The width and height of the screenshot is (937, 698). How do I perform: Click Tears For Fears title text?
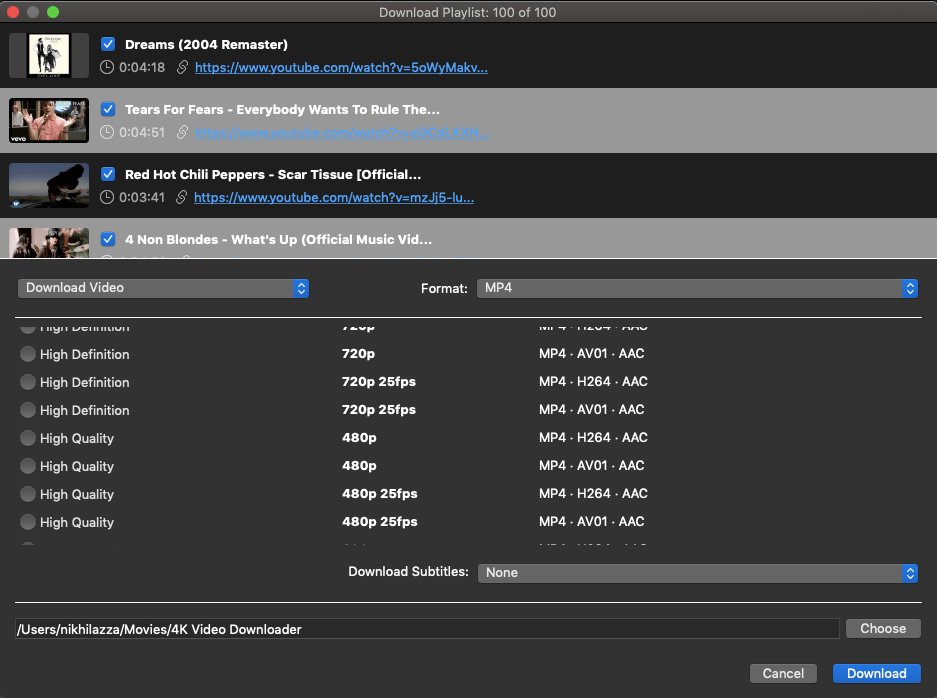point(282,109)
